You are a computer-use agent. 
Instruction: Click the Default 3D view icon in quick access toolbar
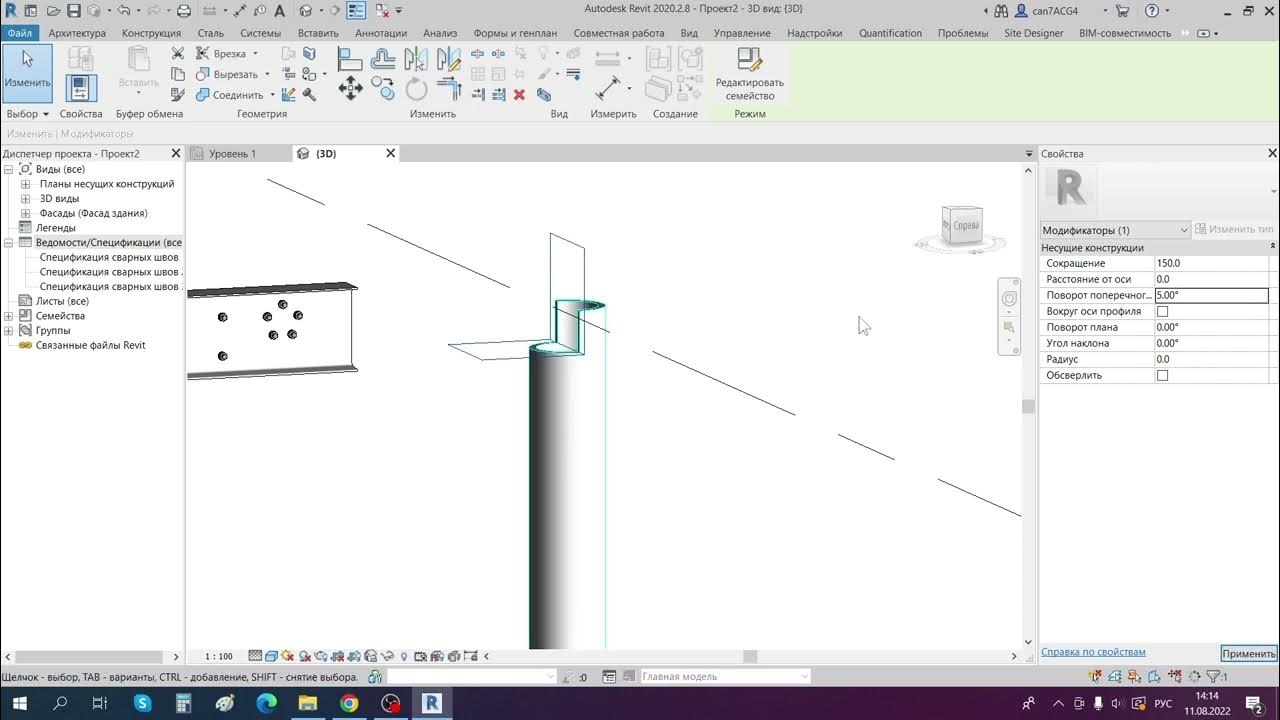point(306,11)
